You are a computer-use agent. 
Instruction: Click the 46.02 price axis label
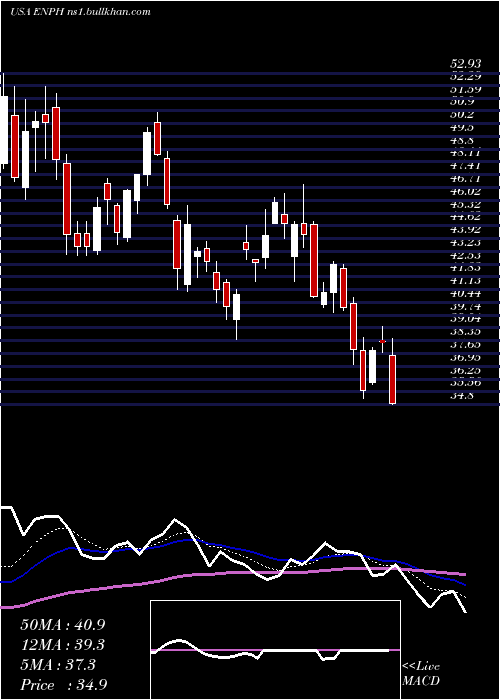tap(465, 191)
